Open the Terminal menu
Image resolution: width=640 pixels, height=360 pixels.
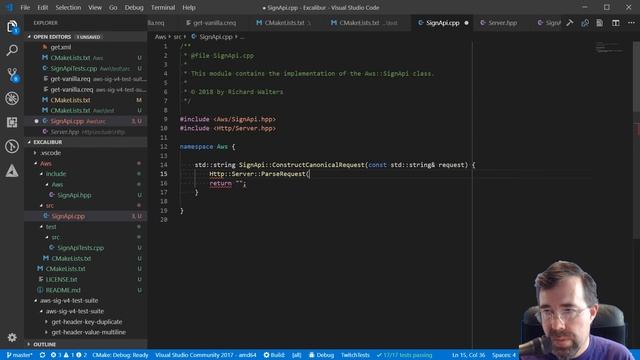[163, 7]
